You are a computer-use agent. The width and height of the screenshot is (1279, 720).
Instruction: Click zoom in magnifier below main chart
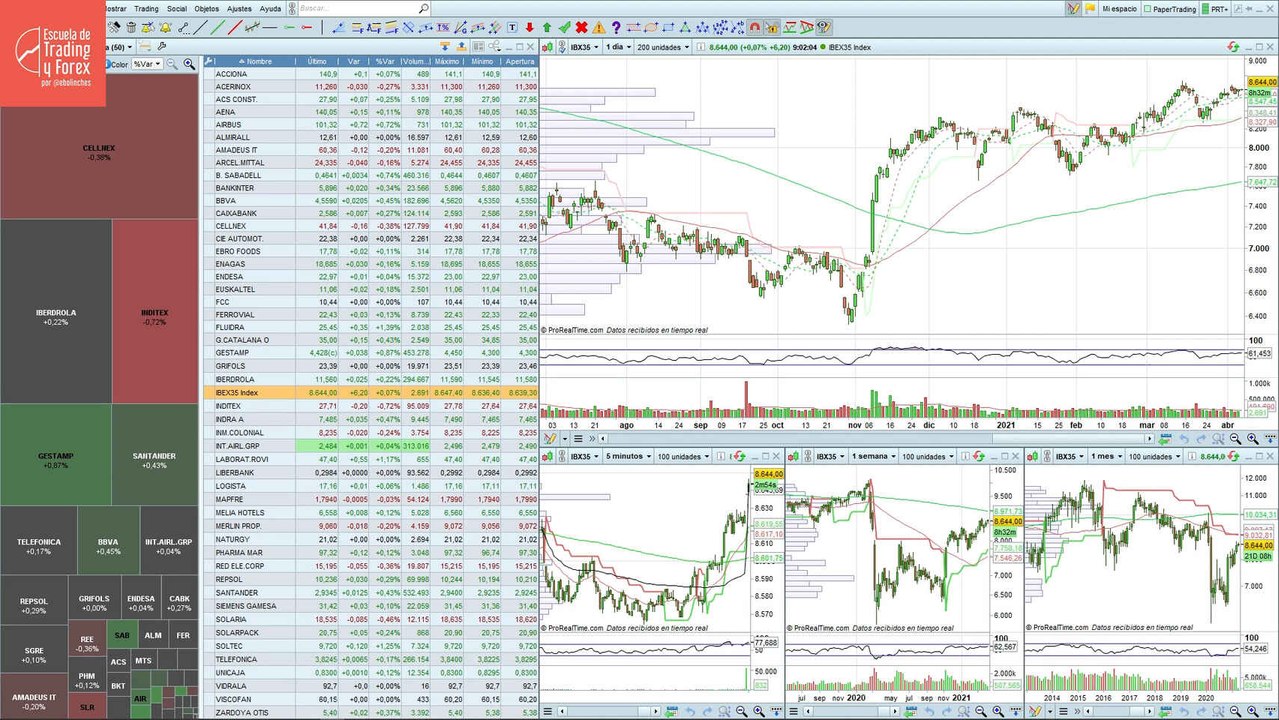[x=1252, y=438]
